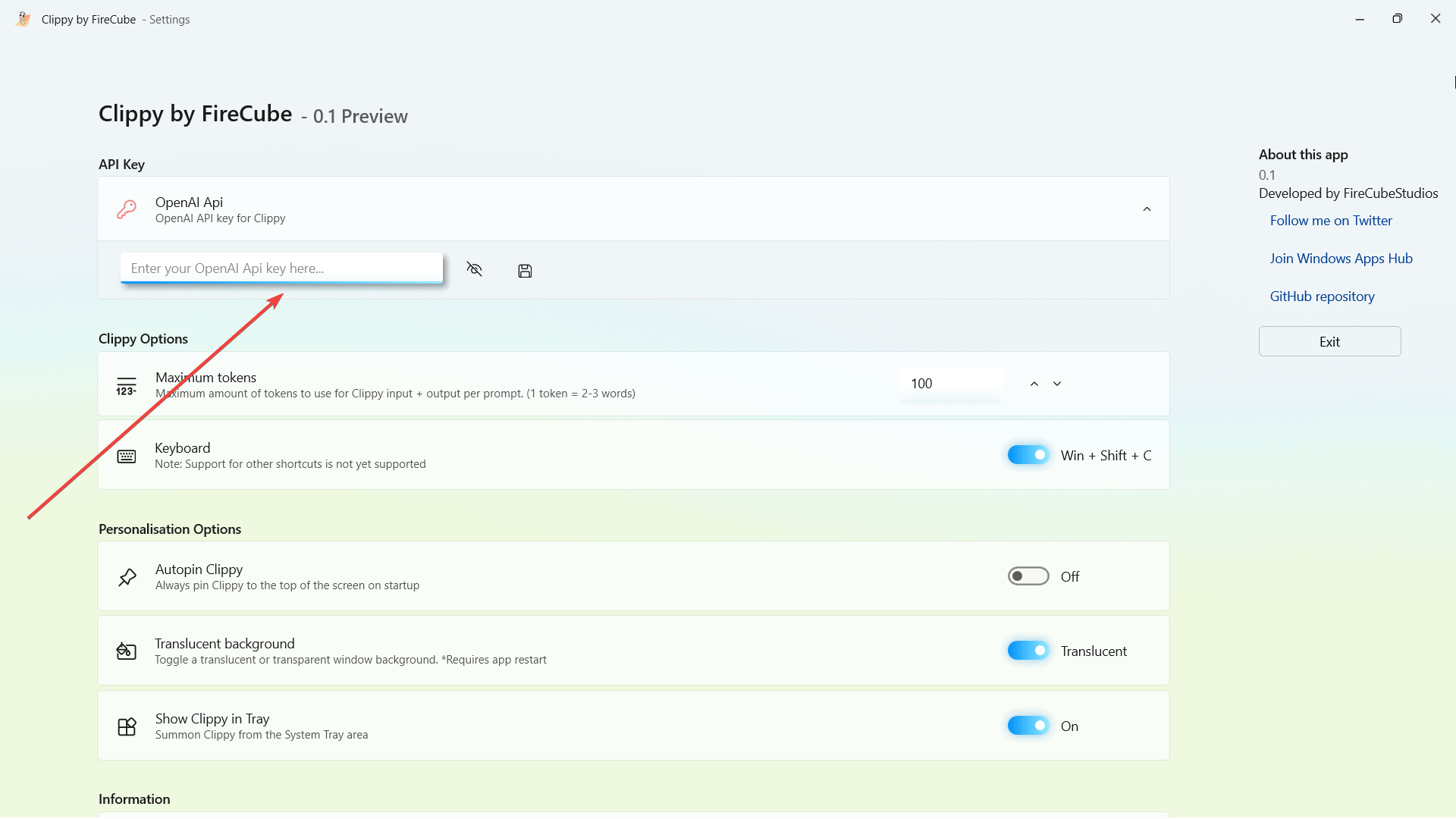Open the GitHub repository link
Image resolution: width=1456 pixels, height=819 pixels.
1322,297
